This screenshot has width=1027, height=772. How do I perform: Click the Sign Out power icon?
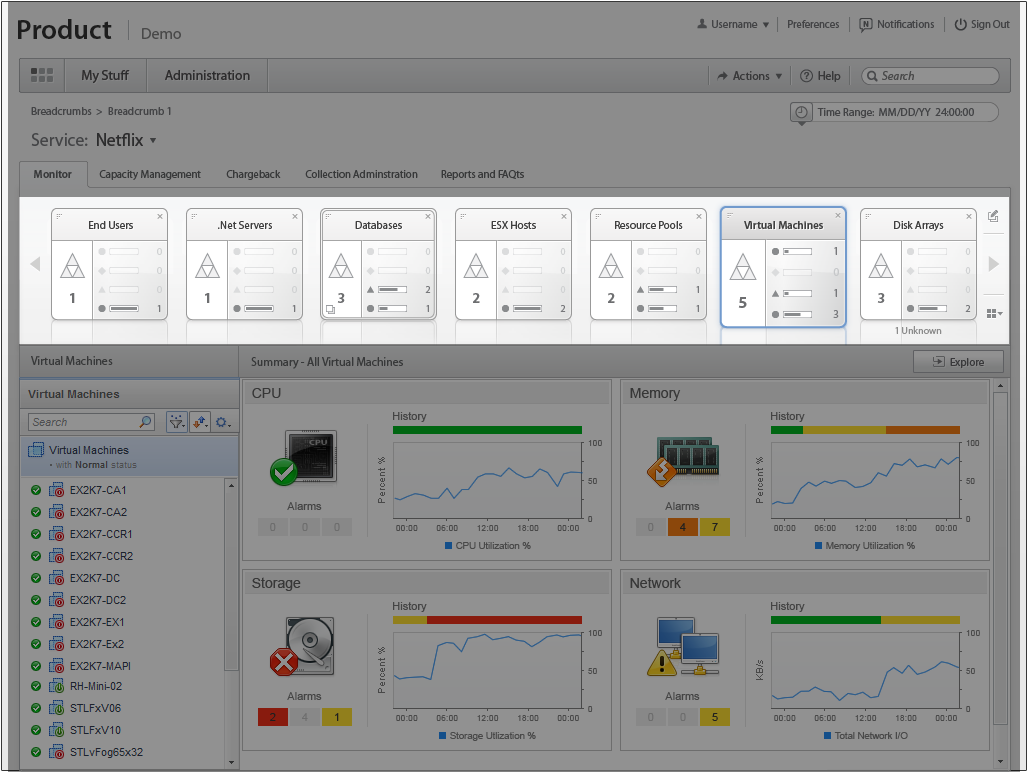coord(961,25)
